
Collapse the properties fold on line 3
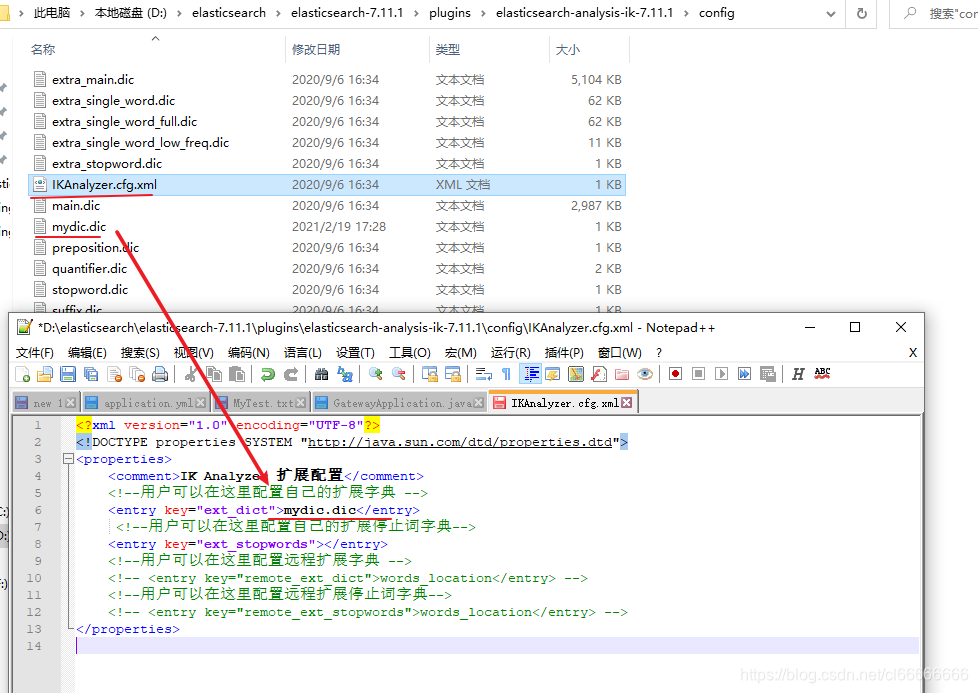coord(69,459)
